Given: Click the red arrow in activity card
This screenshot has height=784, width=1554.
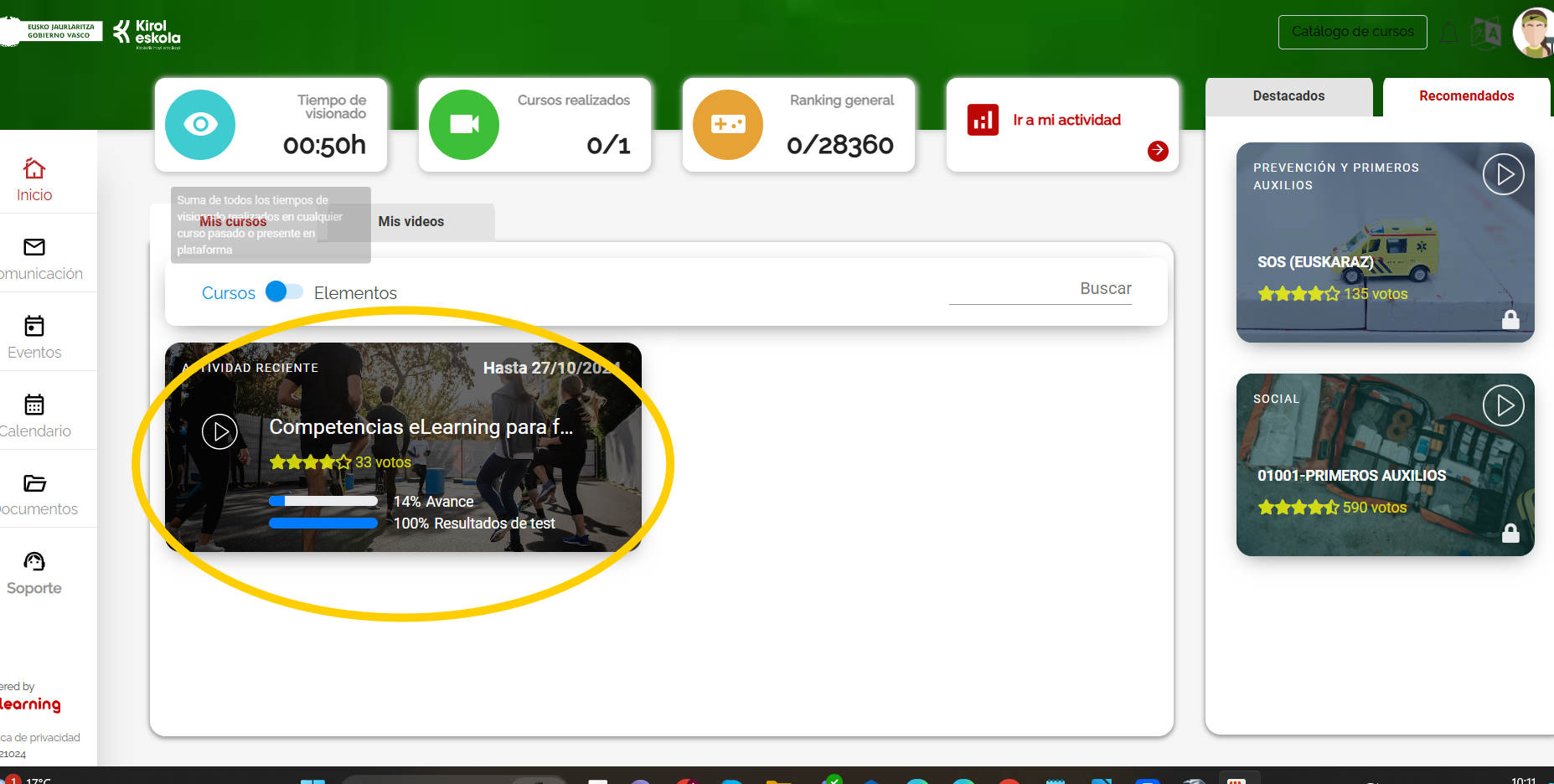Looking at the screenshot, I should pos(1158,151).
